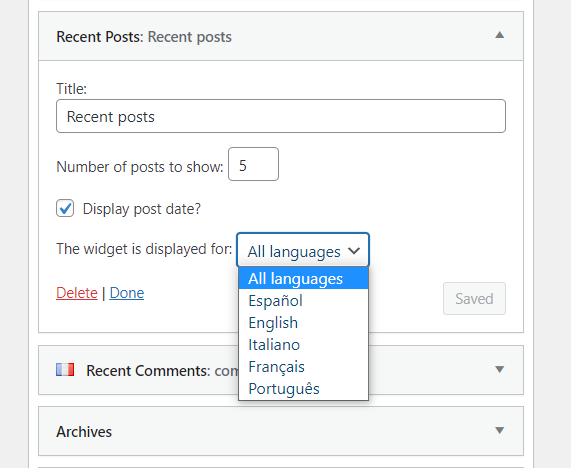Click the Archives widget title
Screen dimensions: 571x468
tap(84, 432)
